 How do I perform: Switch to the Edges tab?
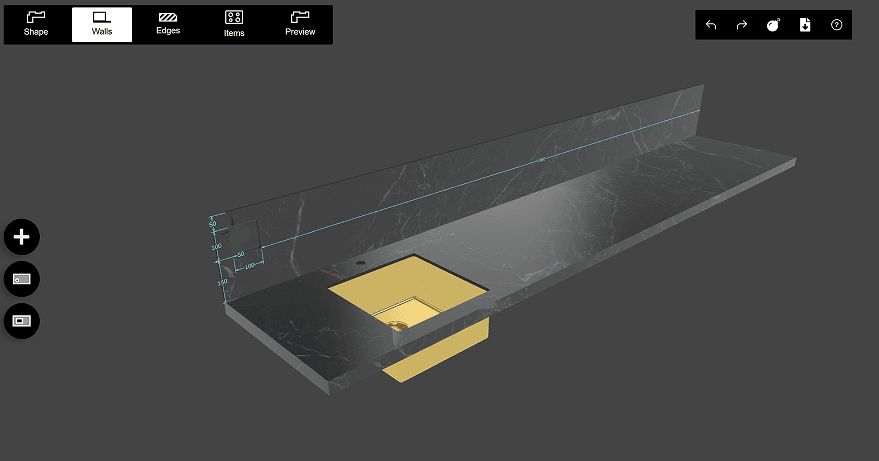[168, 25]
